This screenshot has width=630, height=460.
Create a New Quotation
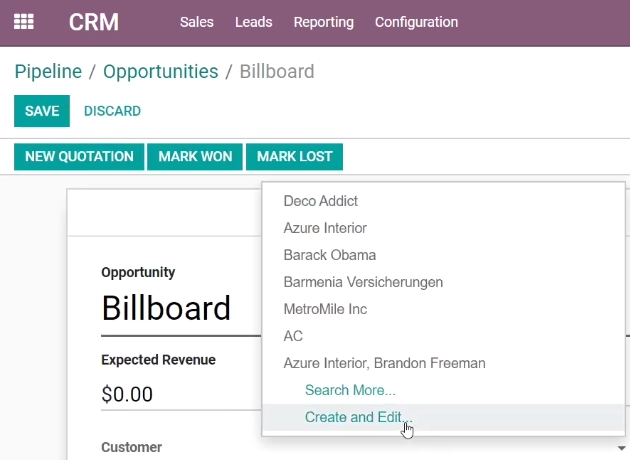pos(79,156)
